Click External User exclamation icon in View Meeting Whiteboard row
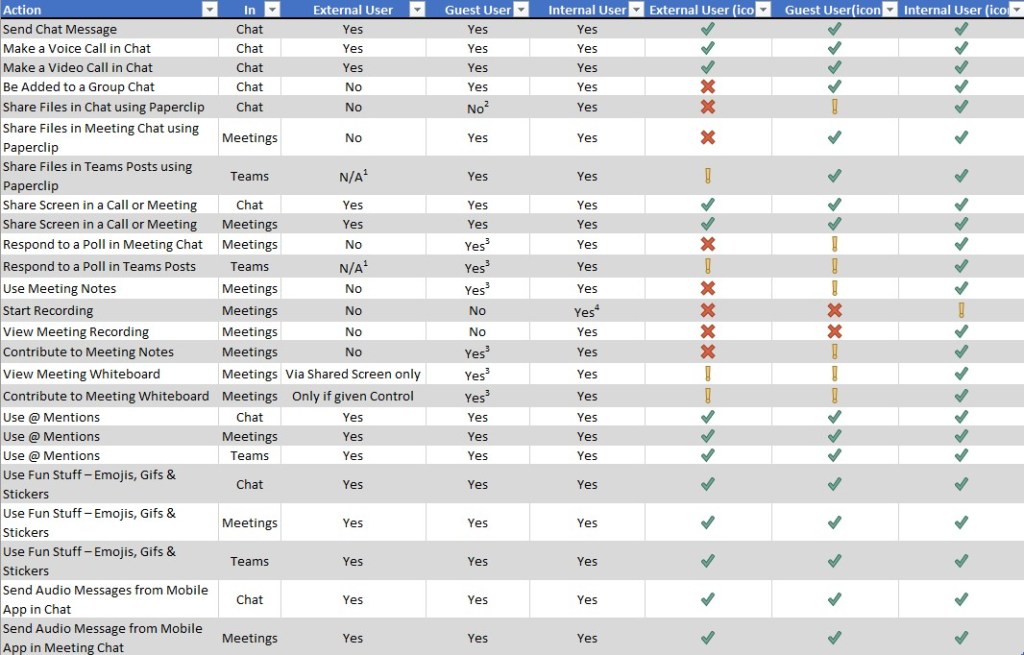The image size is (1024, 655). point(708,374)
